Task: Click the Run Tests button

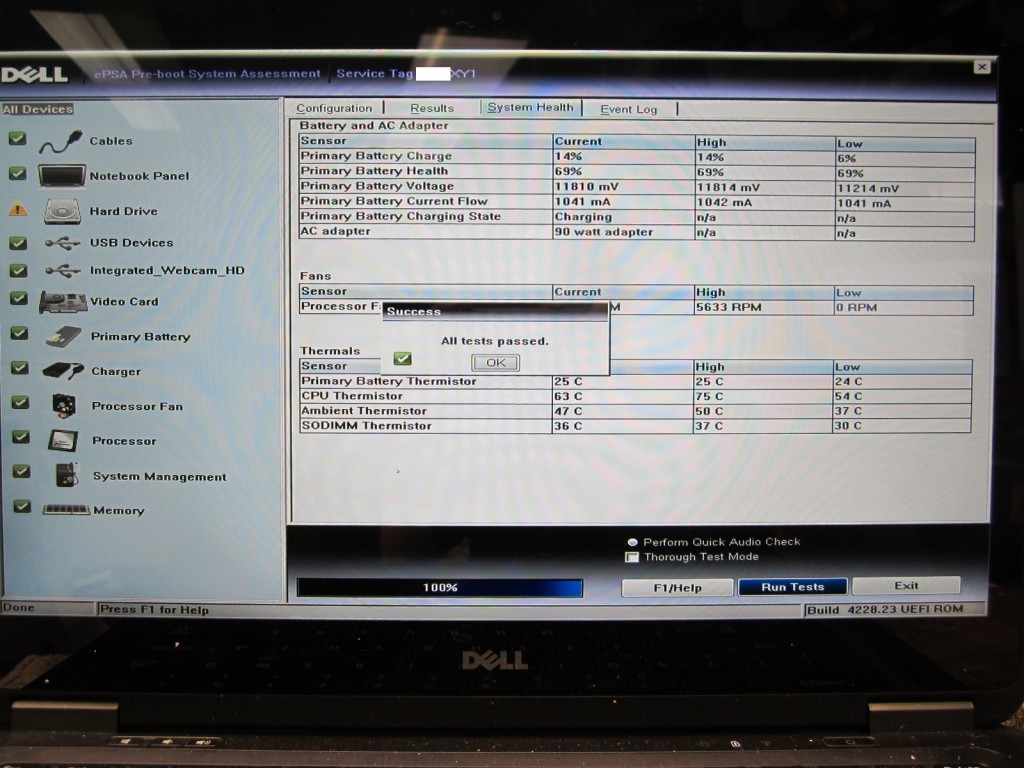Action: pyautogui.click(x=792, y=586)
